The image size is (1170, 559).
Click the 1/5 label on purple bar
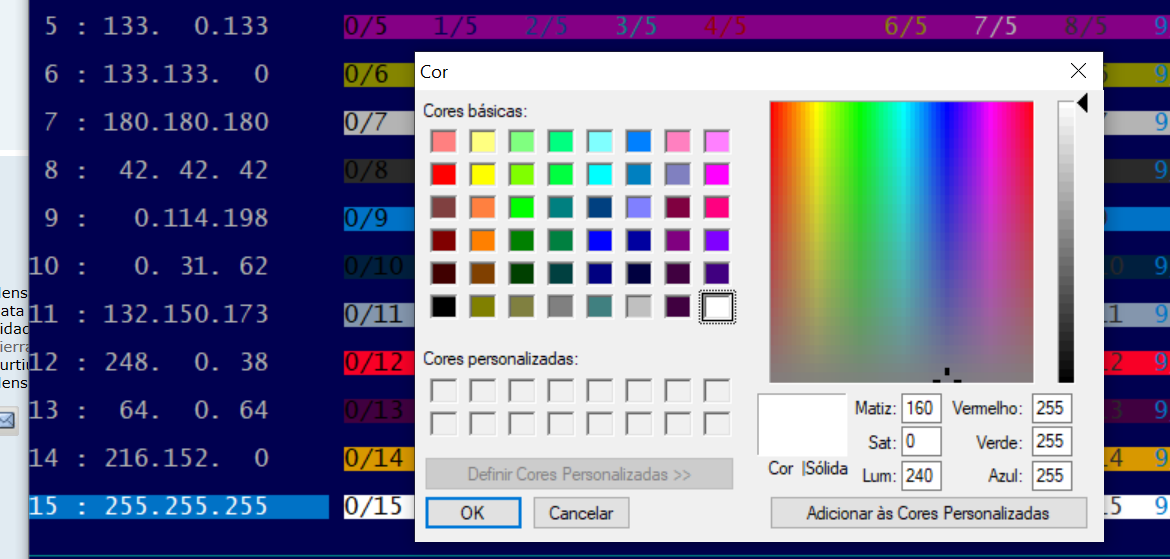pyautogui.click(x=456, y=27)
